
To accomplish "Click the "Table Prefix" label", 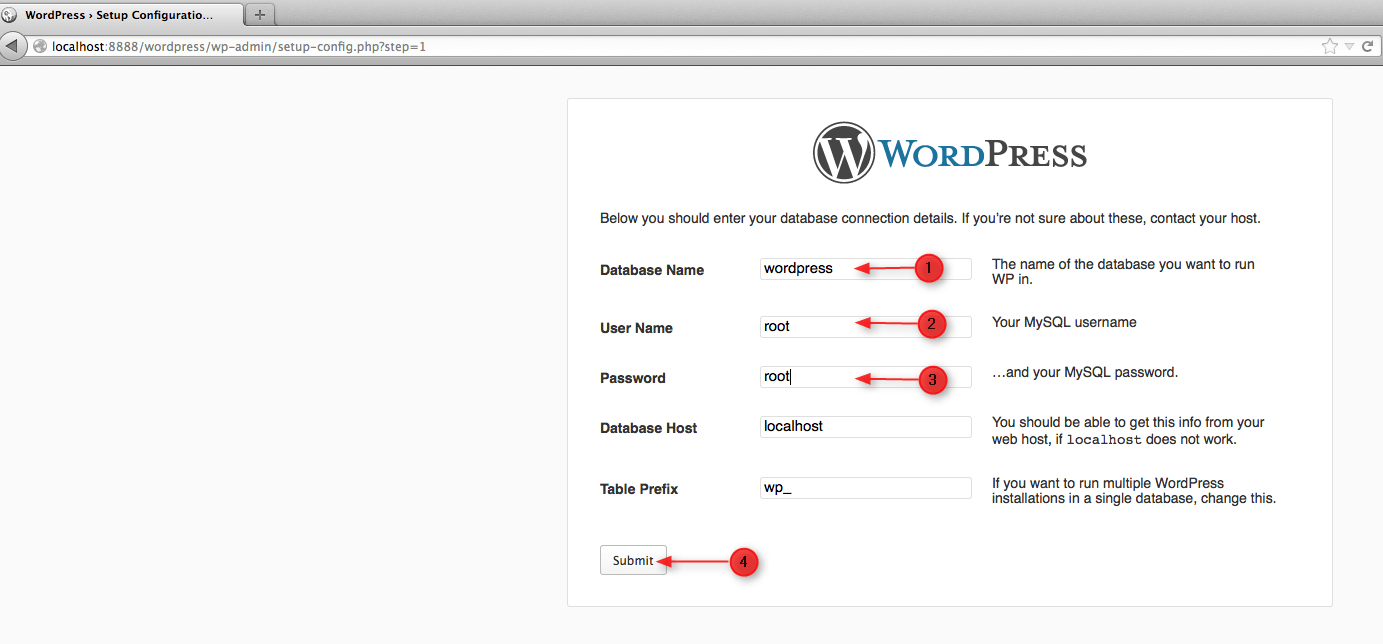I will pos(639,489).
